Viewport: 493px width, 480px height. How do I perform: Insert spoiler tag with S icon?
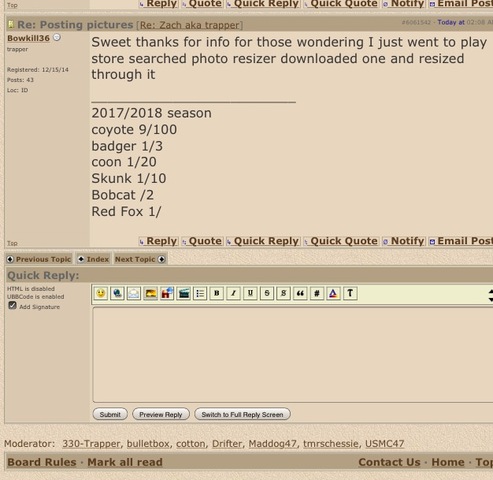tap(283, 293)
